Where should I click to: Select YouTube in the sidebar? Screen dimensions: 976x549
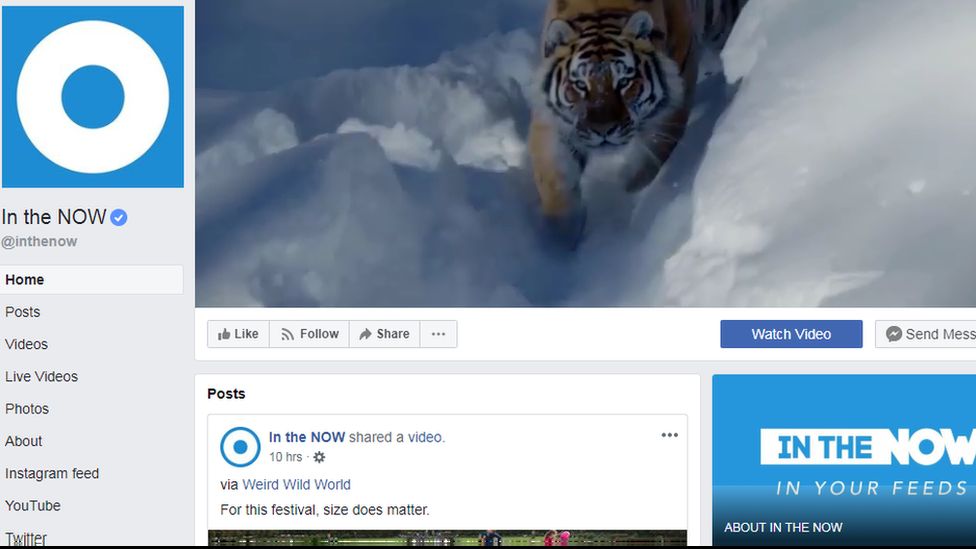[32, 506]
